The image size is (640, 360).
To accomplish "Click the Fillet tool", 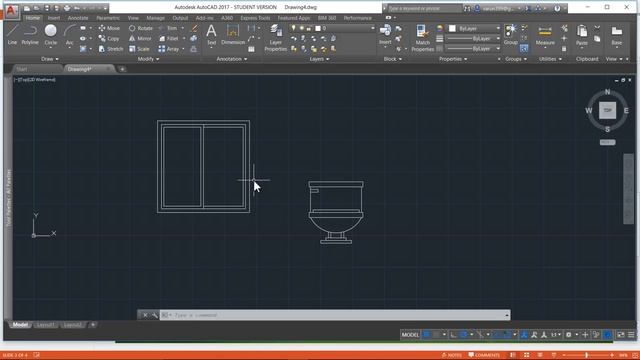I will 169,38.
